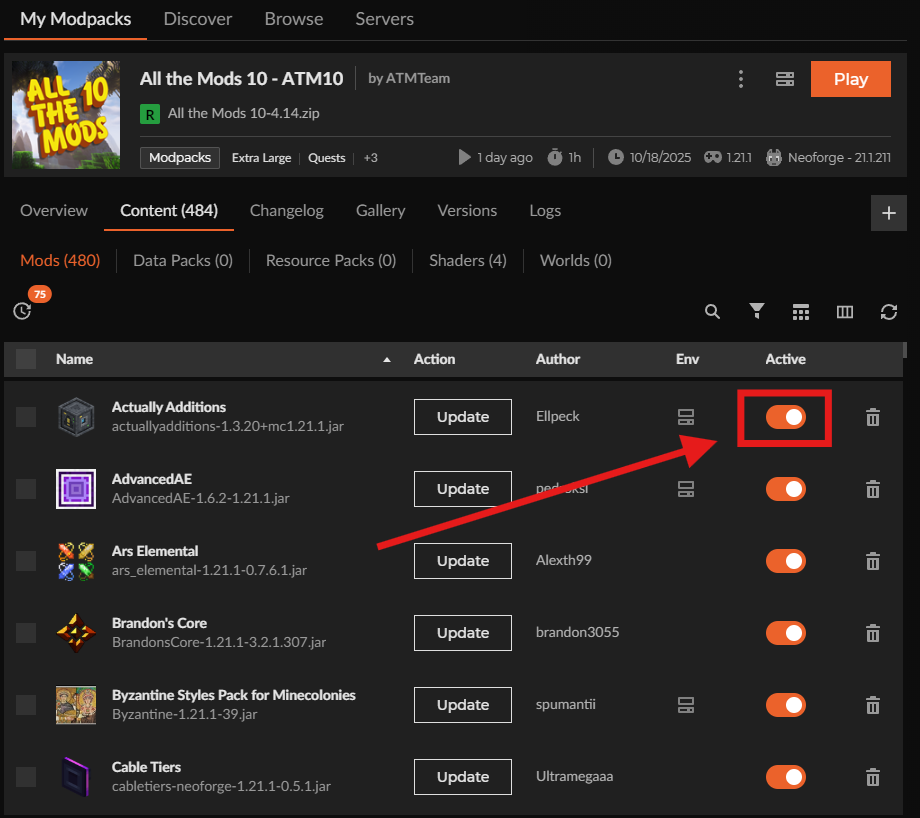Screen dimensions: 920x818
Task: Click the Modpacks category tag
Action: pos(180,158)
